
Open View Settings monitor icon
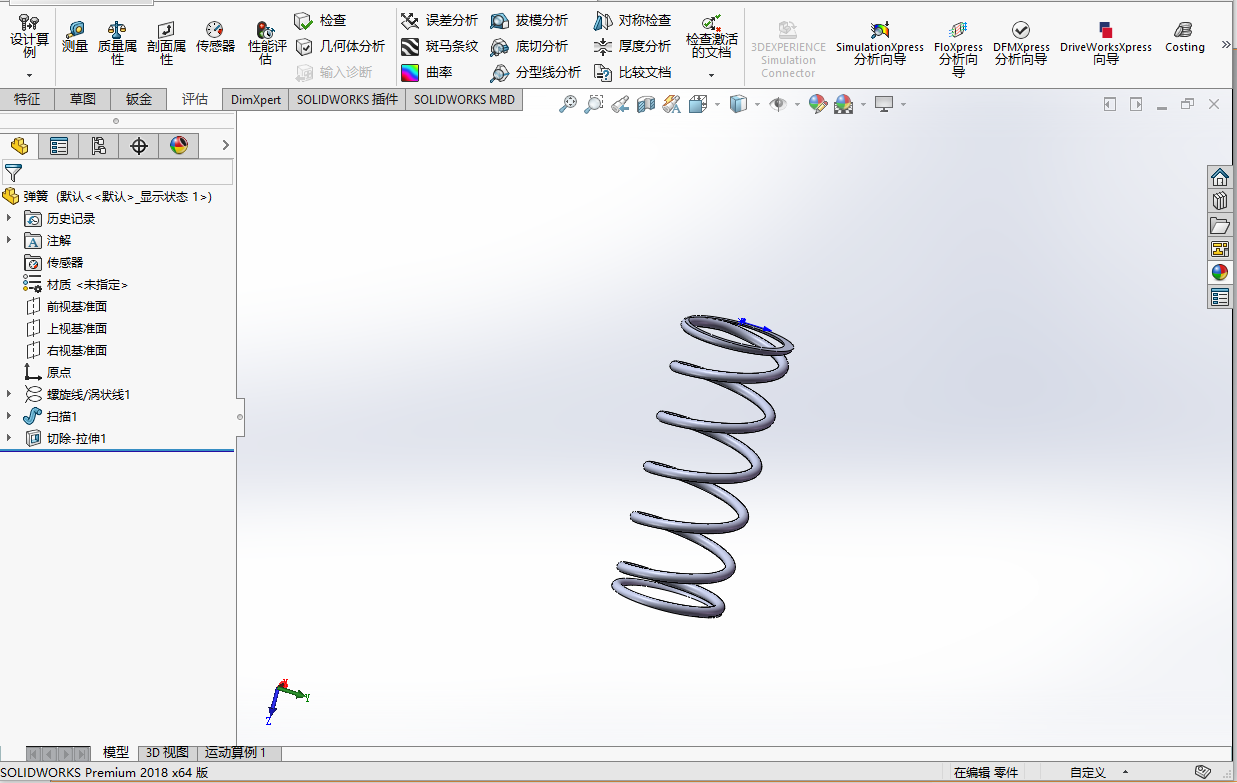(884, 103)
